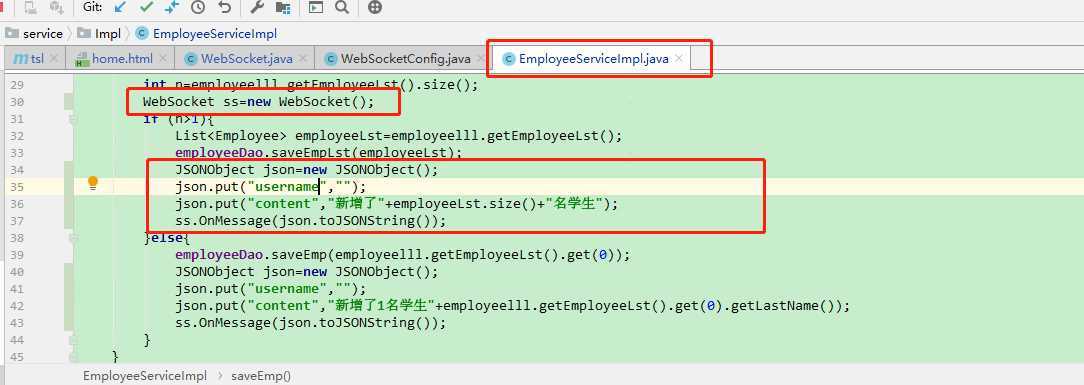Click the greyed-out gear-with-arrow toolbar icon
The height and width of the screenshot is (385, 1084).
pos(57,7)
